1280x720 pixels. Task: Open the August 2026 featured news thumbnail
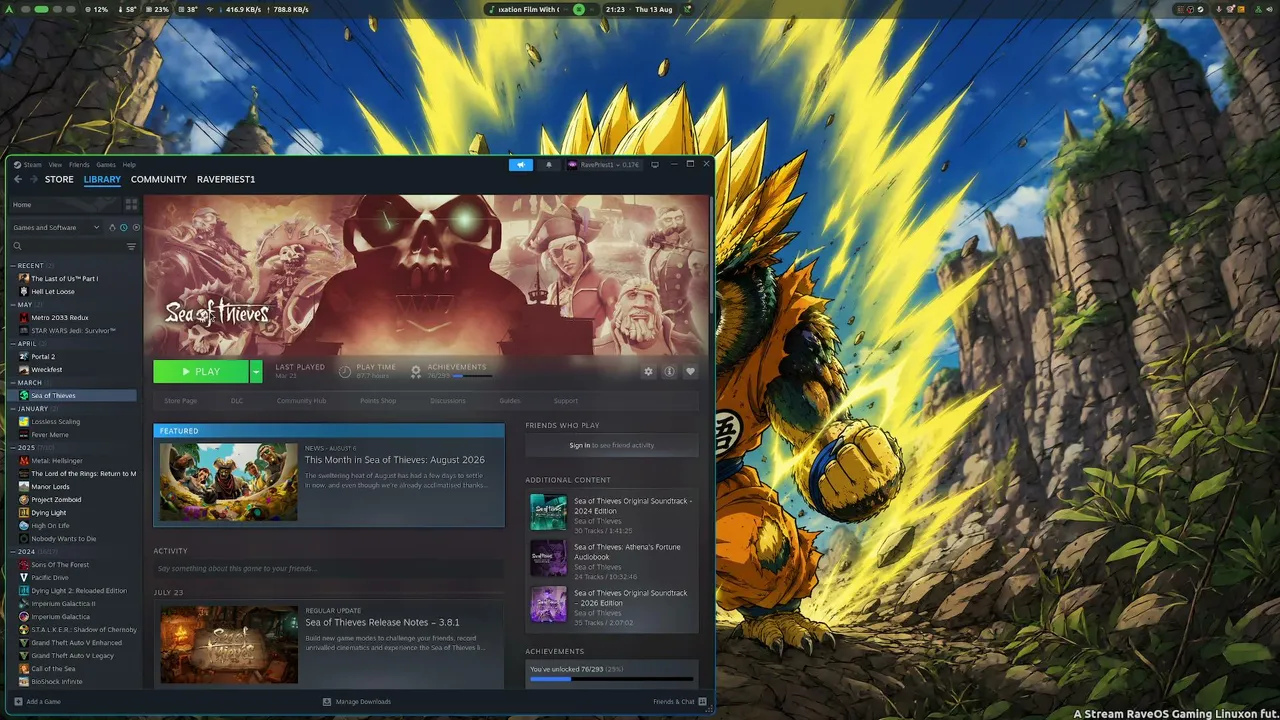tap(229, 482)
